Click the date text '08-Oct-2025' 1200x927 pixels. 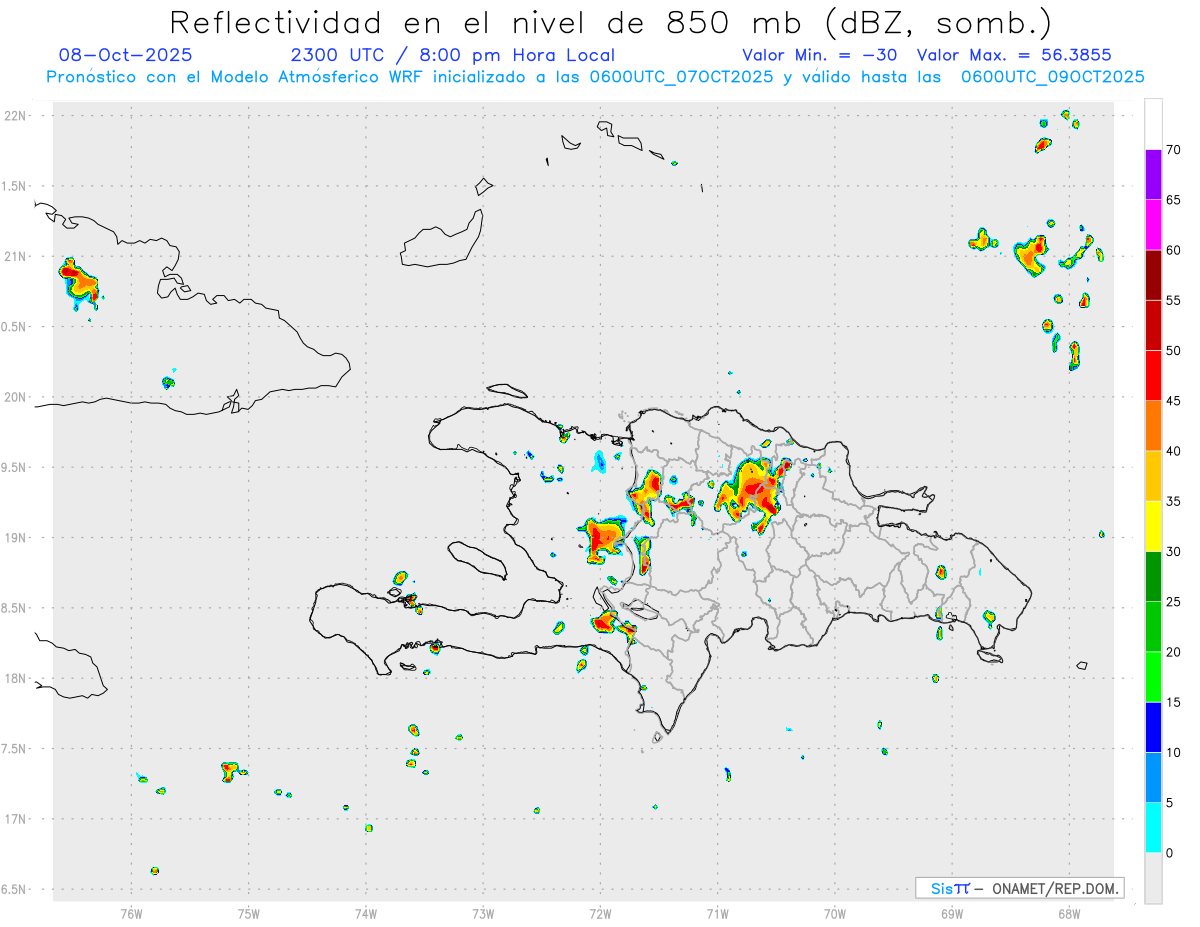(x=126, y=55)
